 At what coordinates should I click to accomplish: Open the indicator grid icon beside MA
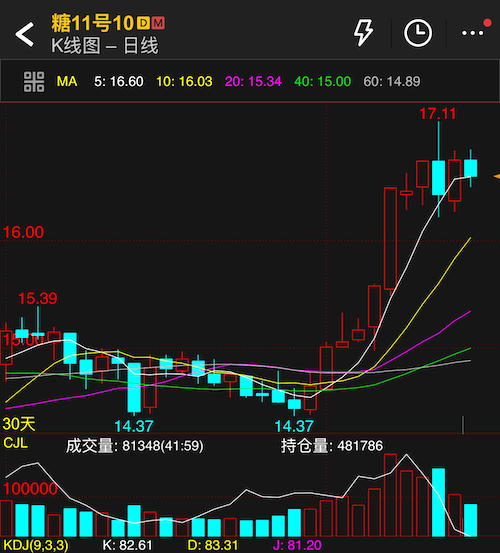(x=34, y=81)
